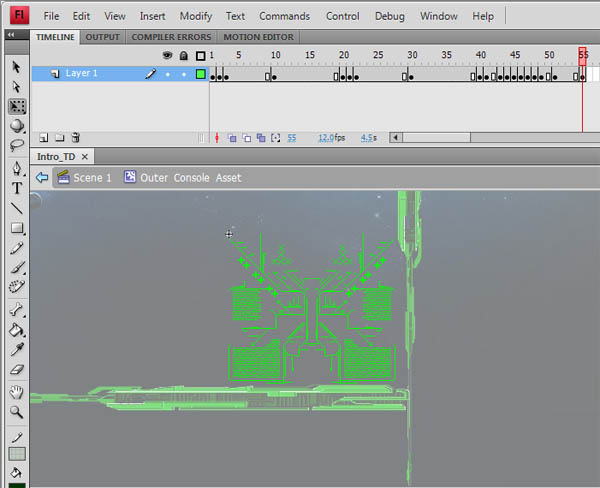
Task: Click the Delete layer trash icon
Action: [75, 138]
